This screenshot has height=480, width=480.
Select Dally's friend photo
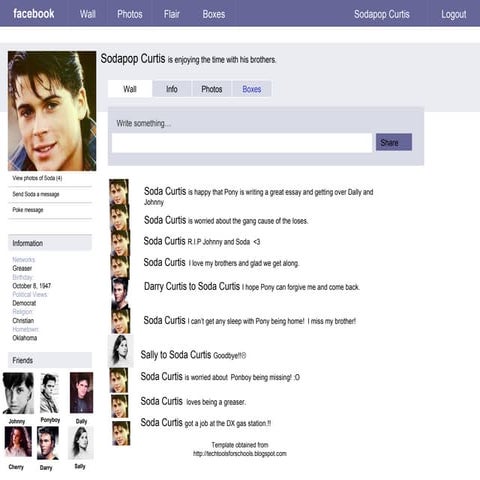[81, 393]
